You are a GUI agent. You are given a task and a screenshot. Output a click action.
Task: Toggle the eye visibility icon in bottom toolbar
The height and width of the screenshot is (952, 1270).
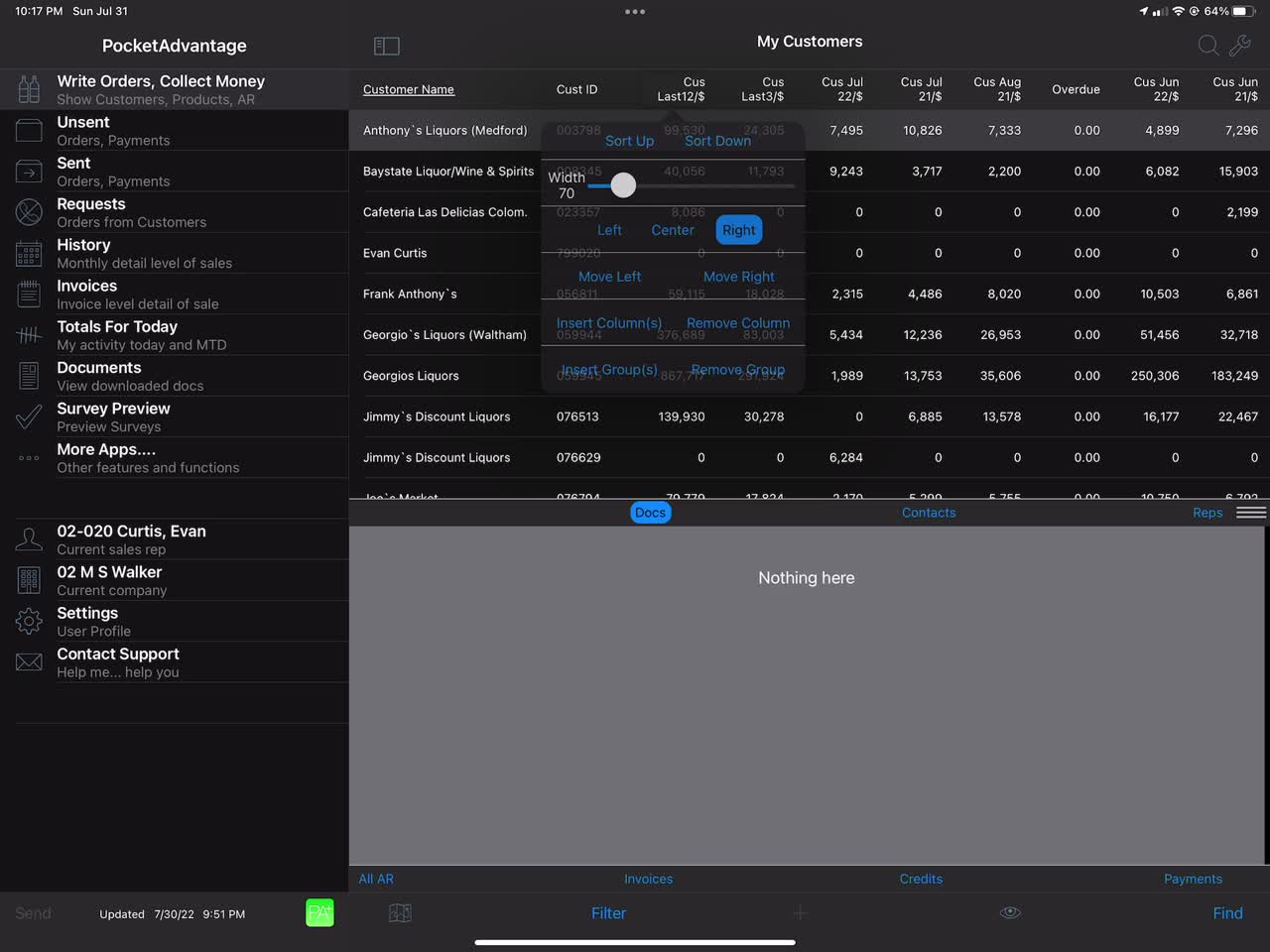pyautogui.click(x=1010, y=912)
